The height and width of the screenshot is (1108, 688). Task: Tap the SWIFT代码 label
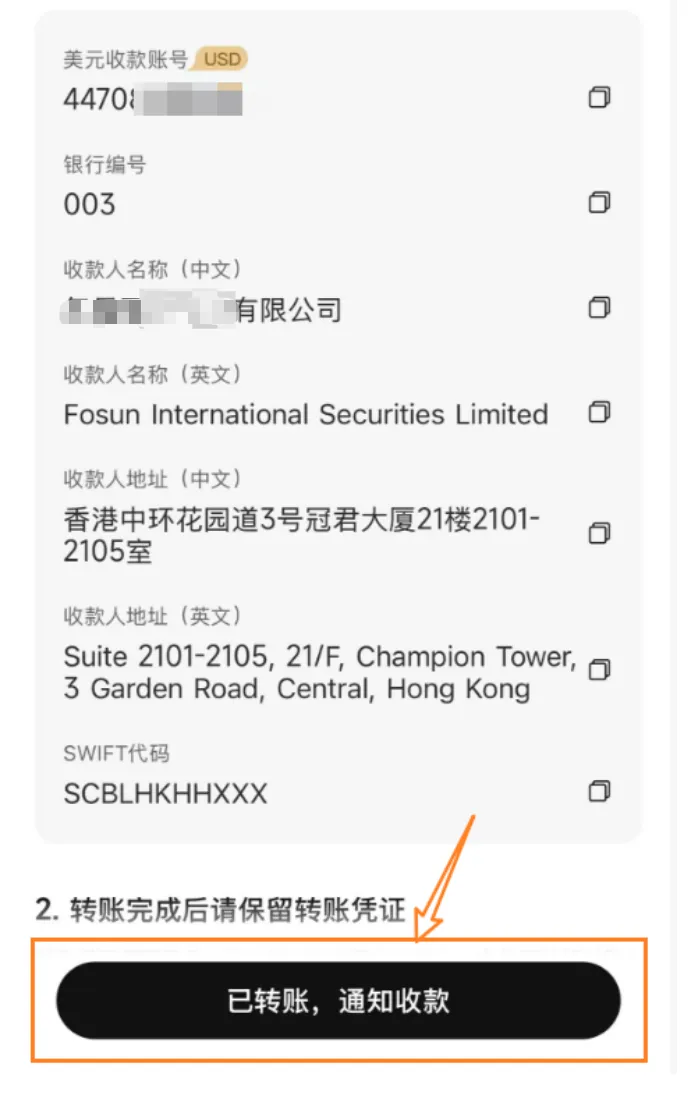117,753
